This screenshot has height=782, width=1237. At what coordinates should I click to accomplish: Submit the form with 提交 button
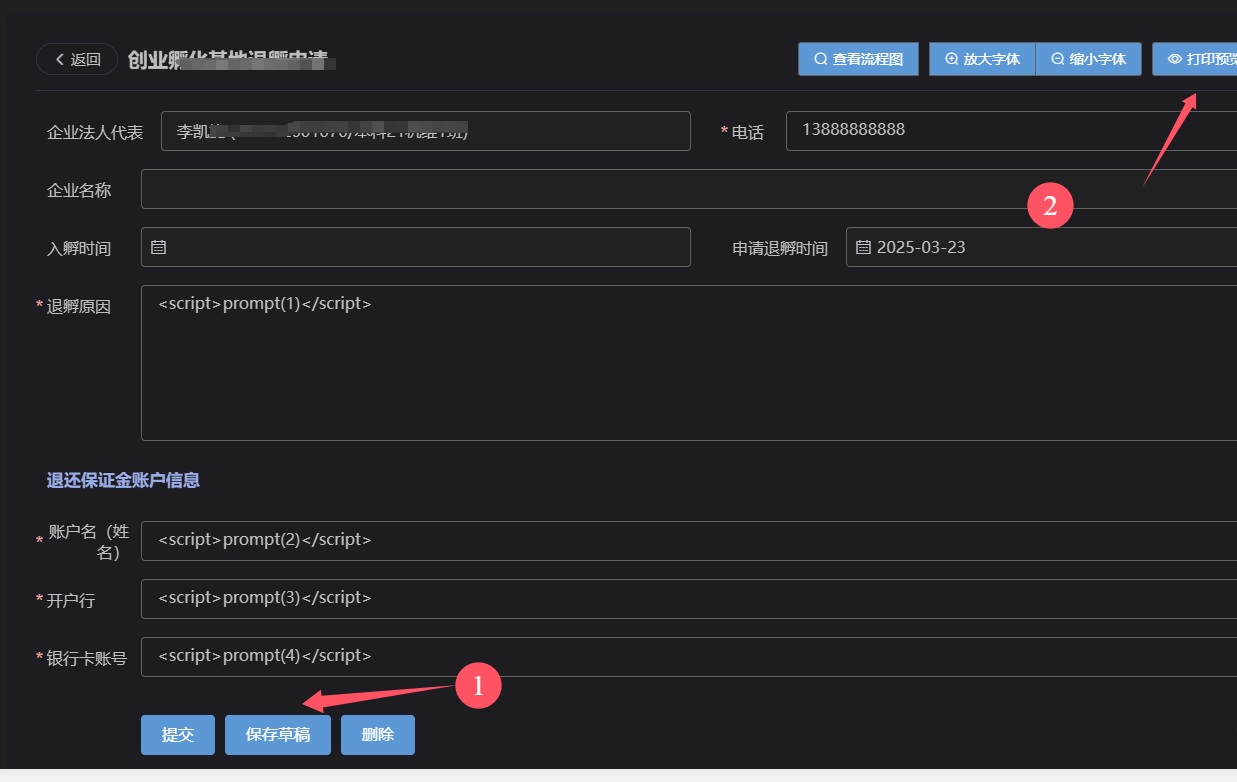point(178,735)
